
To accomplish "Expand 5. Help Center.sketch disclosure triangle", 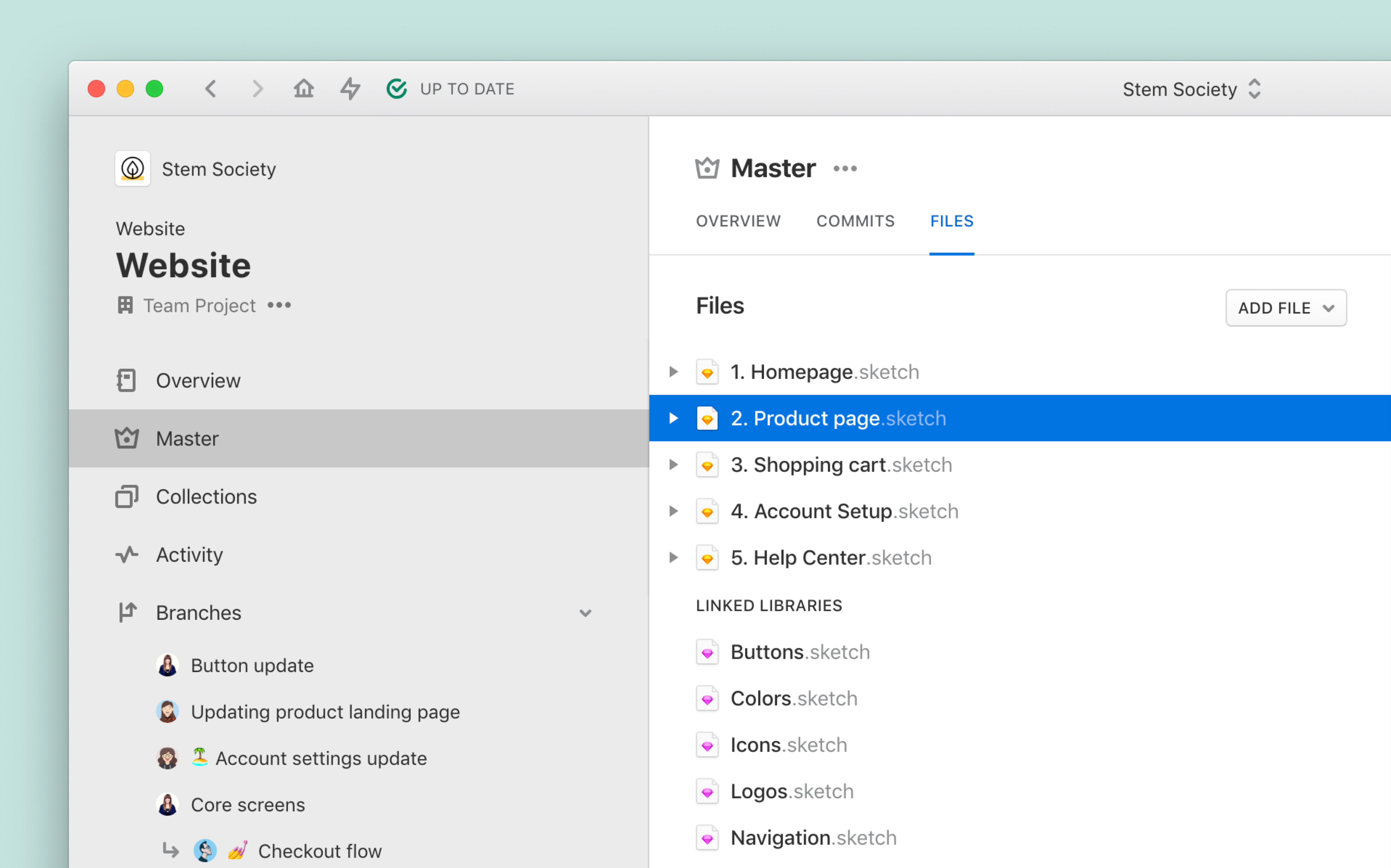I will (x=674, y=557).
